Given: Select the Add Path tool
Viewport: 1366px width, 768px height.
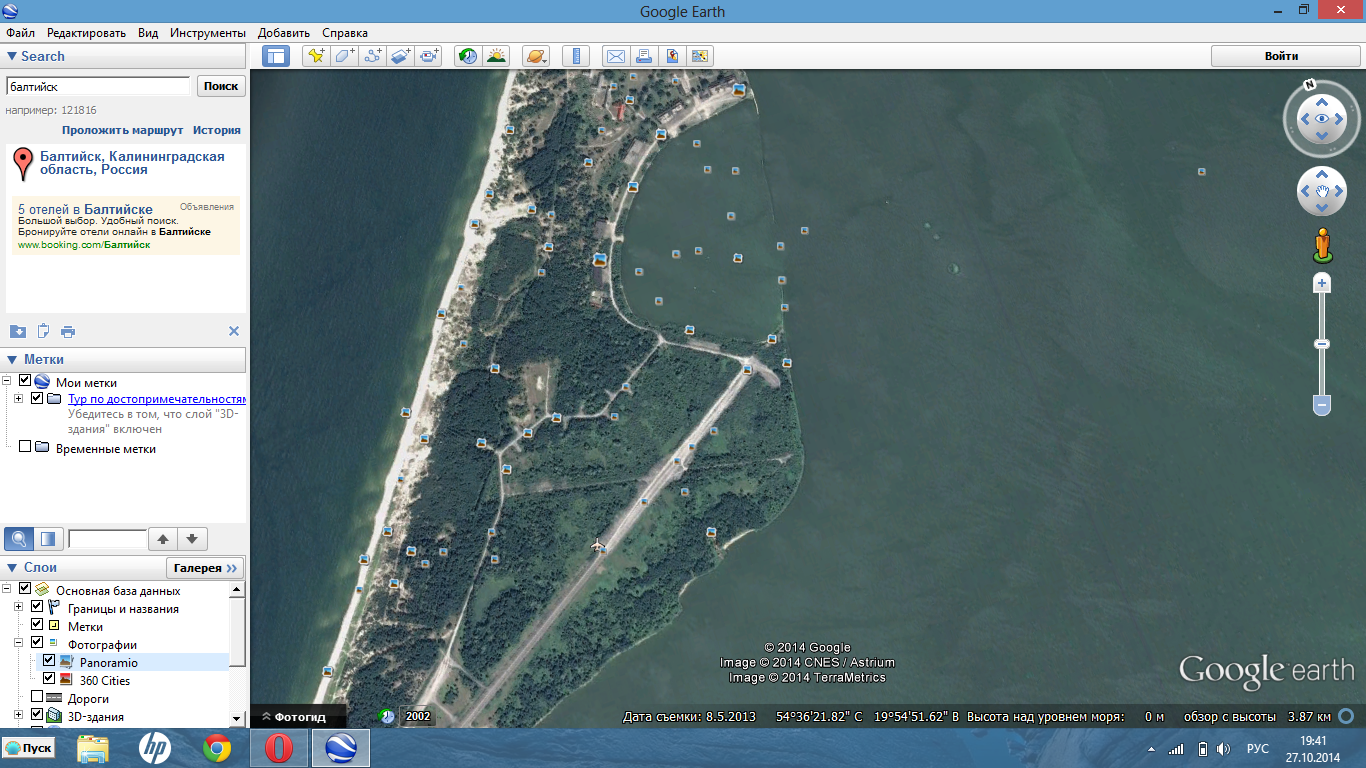Looking at the screenshot, I should 373,56.
